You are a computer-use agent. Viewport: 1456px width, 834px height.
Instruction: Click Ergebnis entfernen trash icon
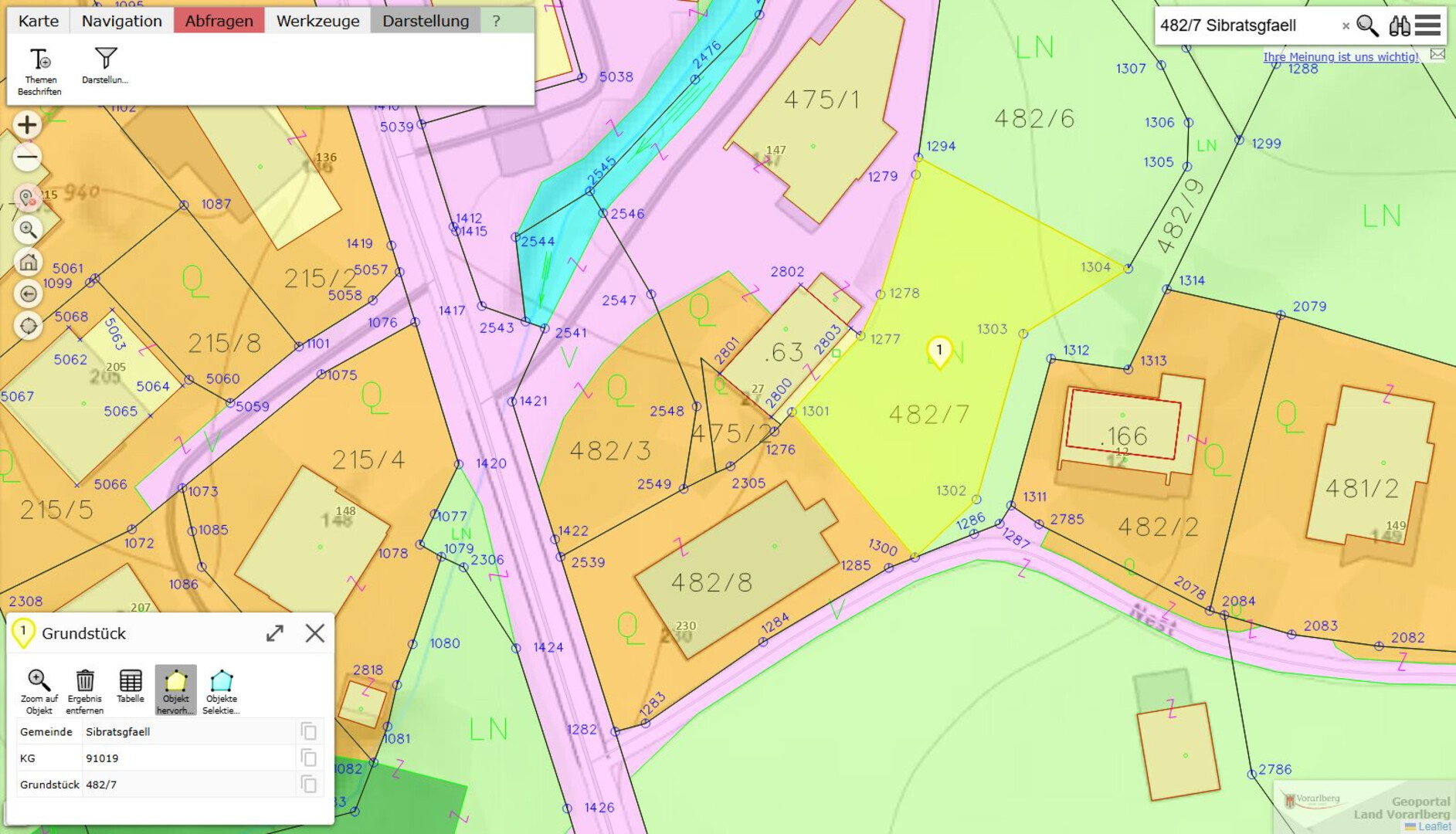pos(84,690)
